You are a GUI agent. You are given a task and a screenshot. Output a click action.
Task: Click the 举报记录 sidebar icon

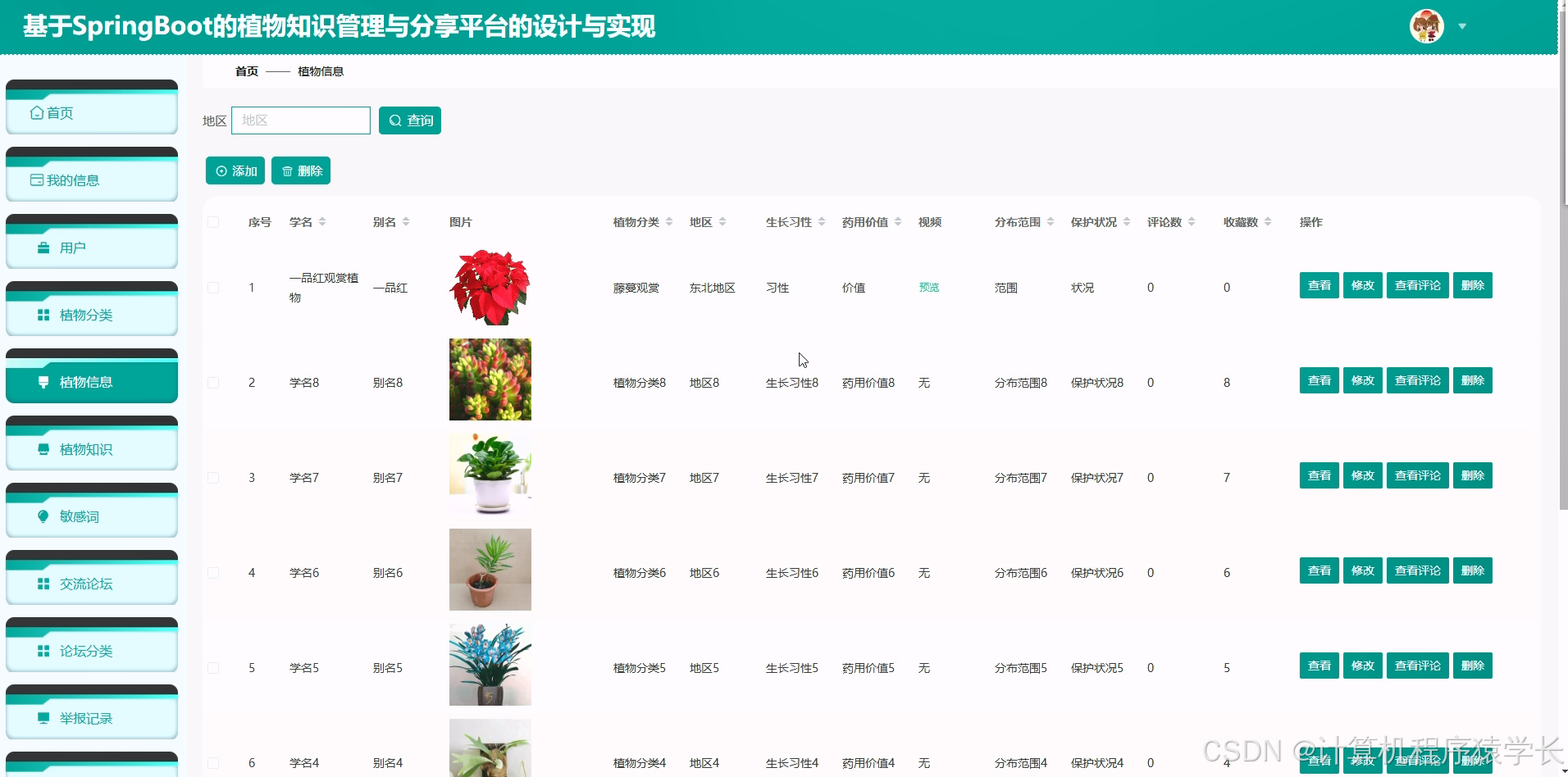pyautogui.click(x=43, y=718)
